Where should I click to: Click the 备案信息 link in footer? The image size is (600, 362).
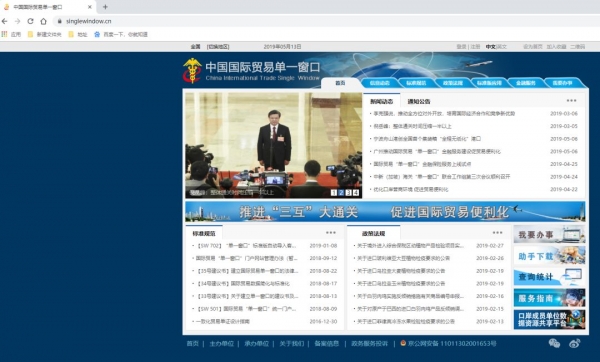point(327,344)
